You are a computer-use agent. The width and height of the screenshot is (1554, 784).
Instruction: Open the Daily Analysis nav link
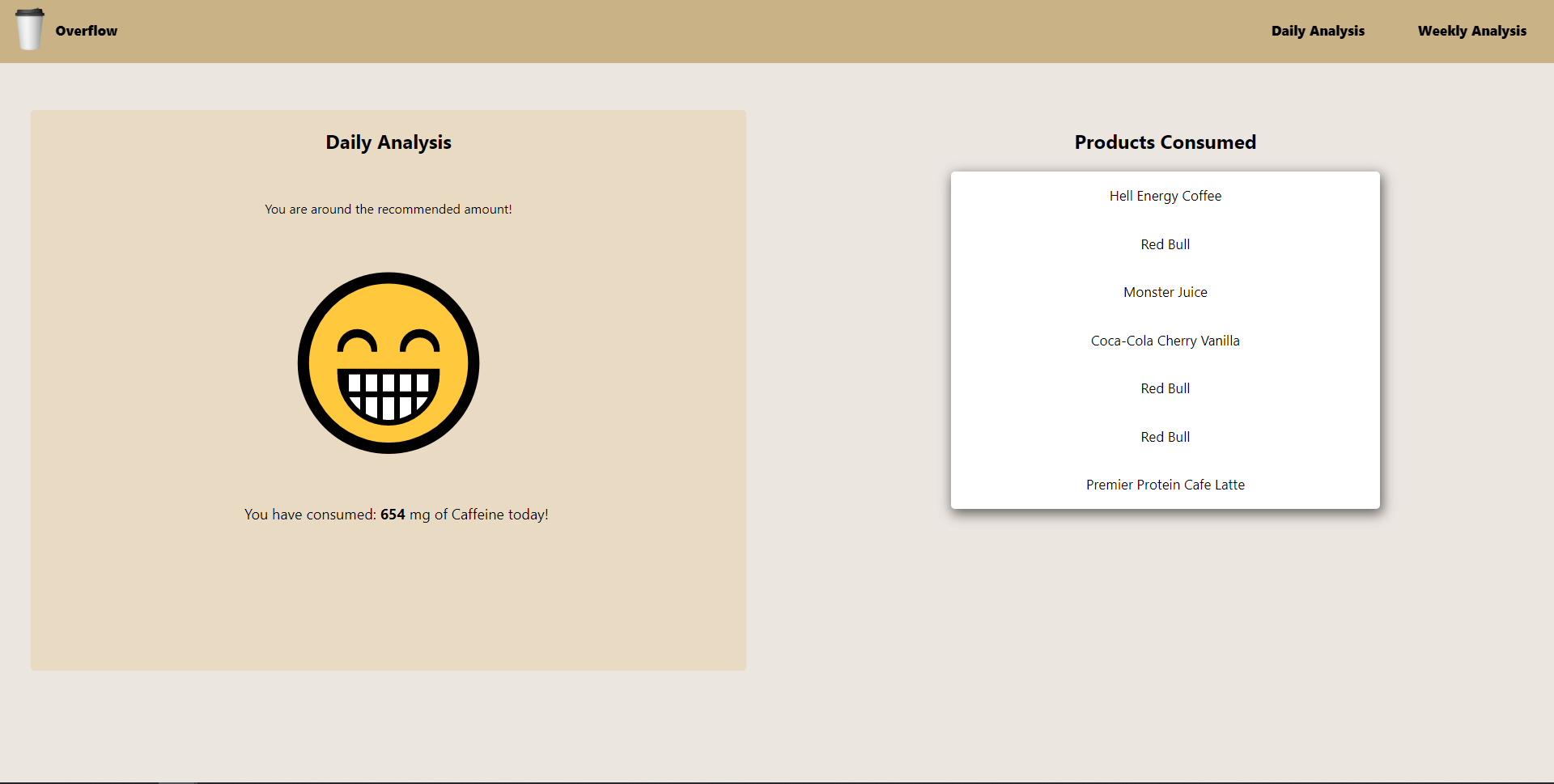coord(1318,31)
